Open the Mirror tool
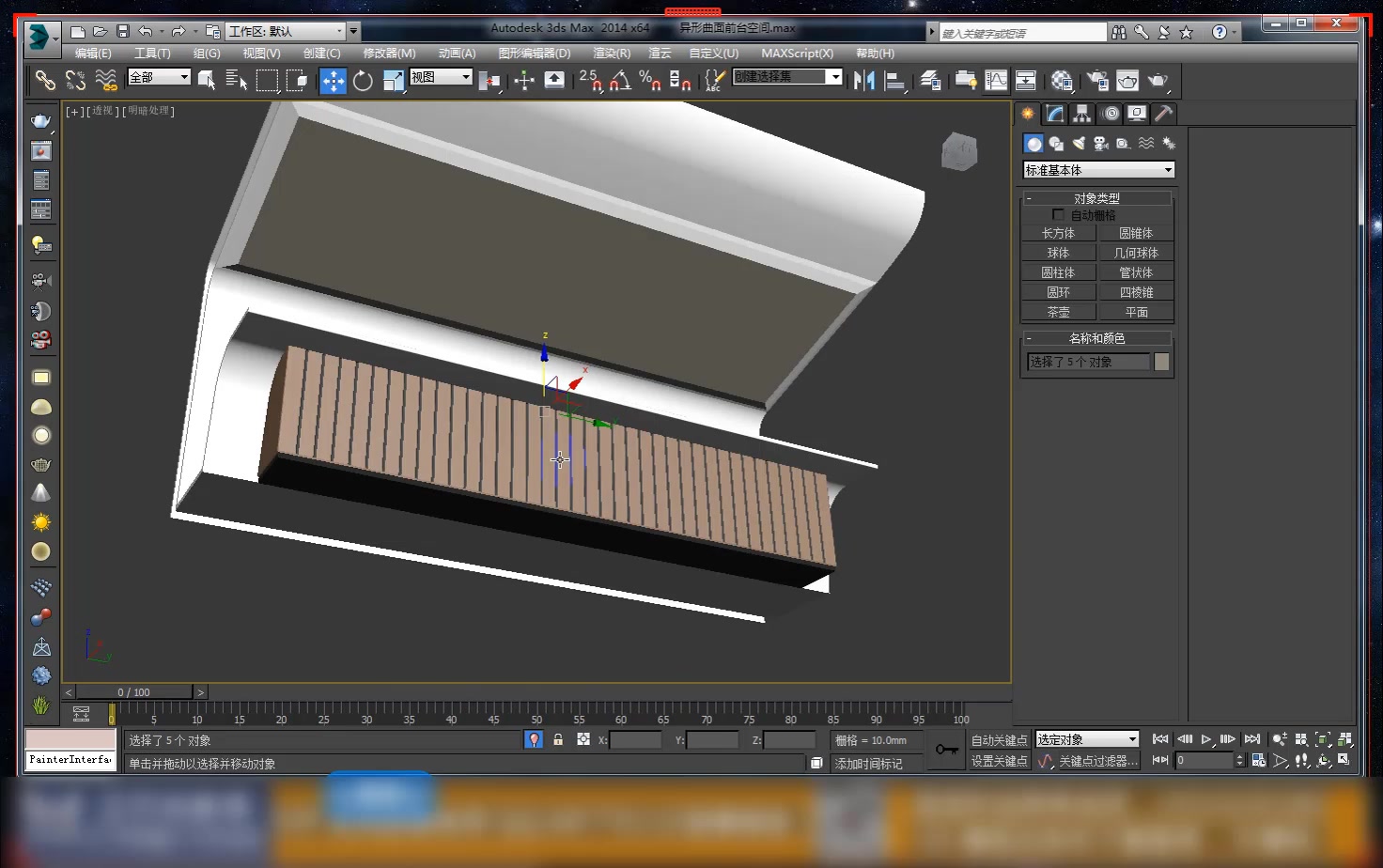The image size is (1383, 868). pyautogui.click(x=862, y=81)
